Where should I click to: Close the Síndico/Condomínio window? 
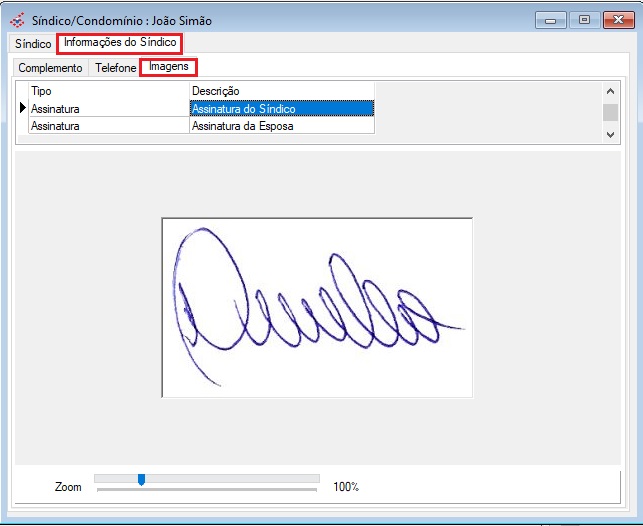(618, 20)
